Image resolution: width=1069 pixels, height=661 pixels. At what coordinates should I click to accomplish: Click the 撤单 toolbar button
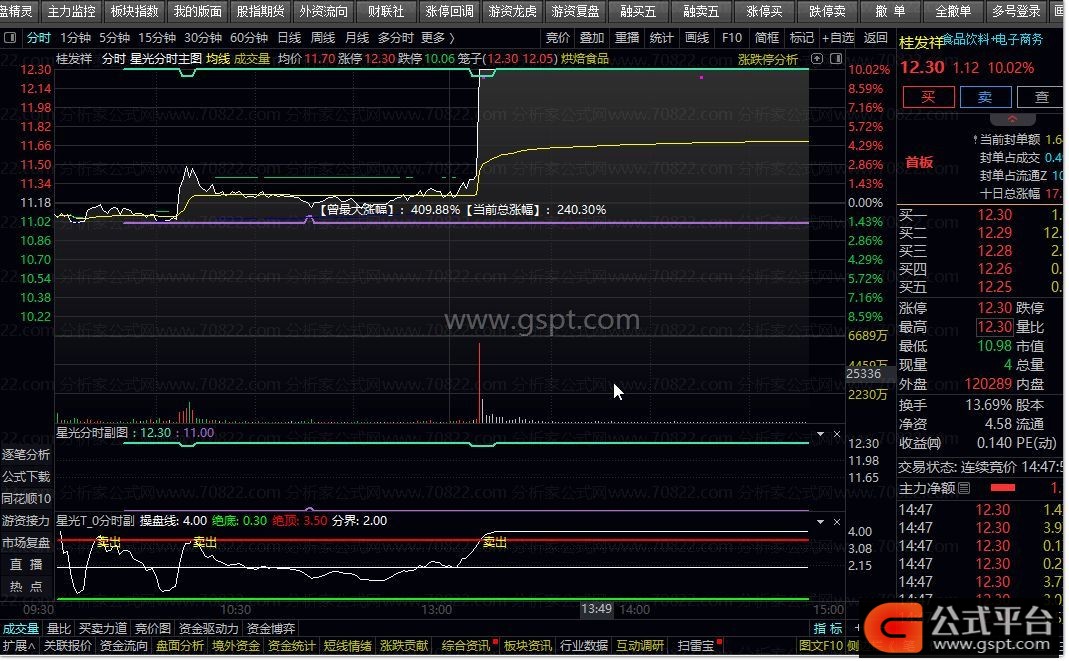[x=890, y=12]
